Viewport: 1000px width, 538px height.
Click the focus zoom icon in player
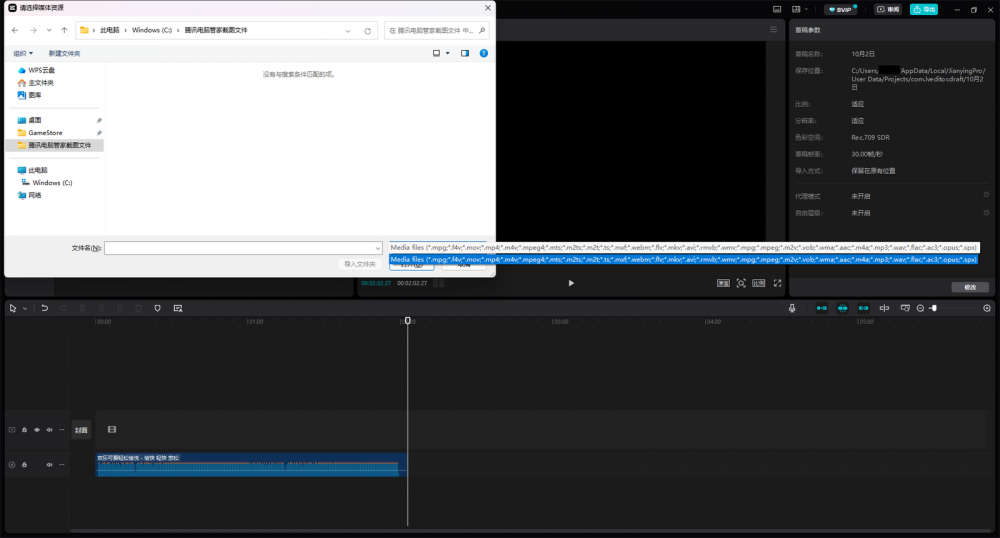741,283
